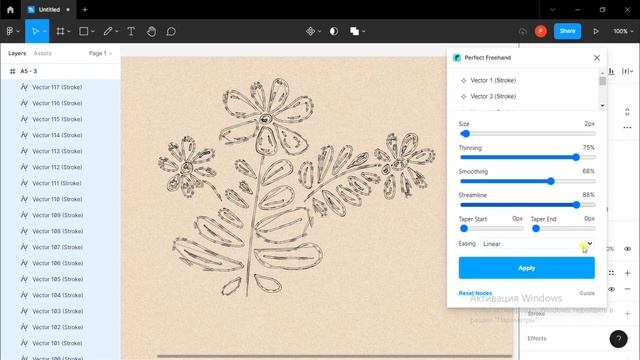Click the plugin list scrollbar down arrow
Image resolution: width=640 pixels, height=360 pixels.
tap(602, 106)
